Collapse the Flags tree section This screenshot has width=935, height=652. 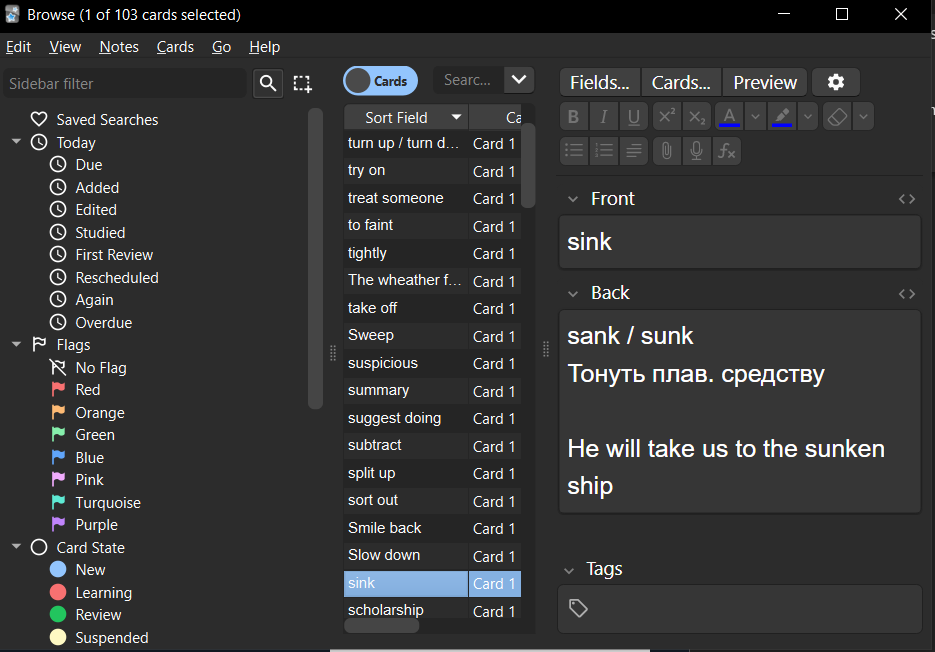16,345
